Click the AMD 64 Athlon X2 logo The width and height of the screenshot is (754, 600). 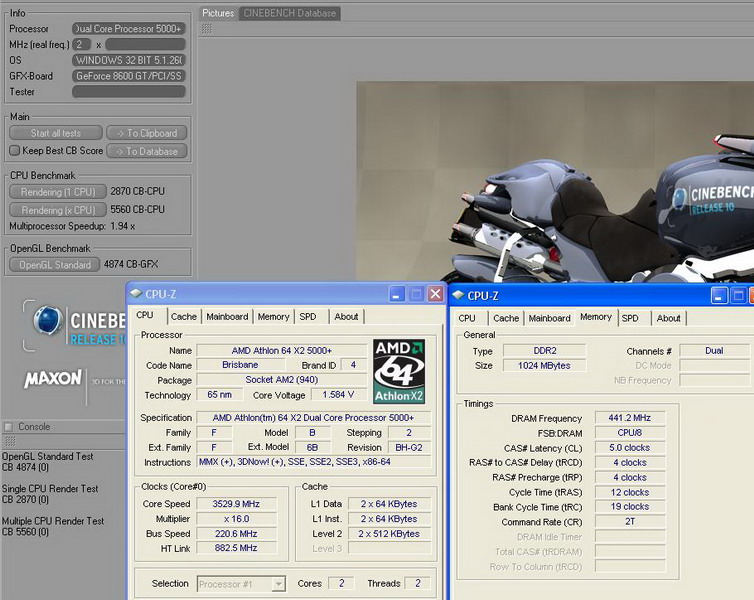[x=399, y=371]
